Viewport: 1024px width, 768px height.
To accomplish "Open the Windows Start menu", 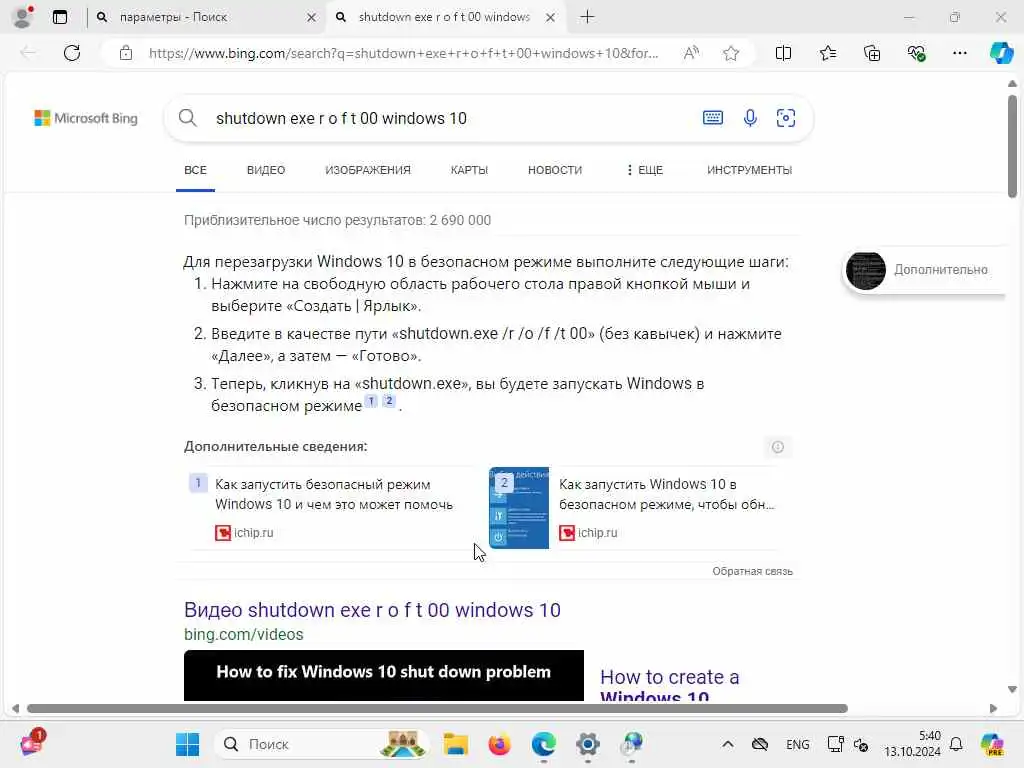I will [187, 744].
